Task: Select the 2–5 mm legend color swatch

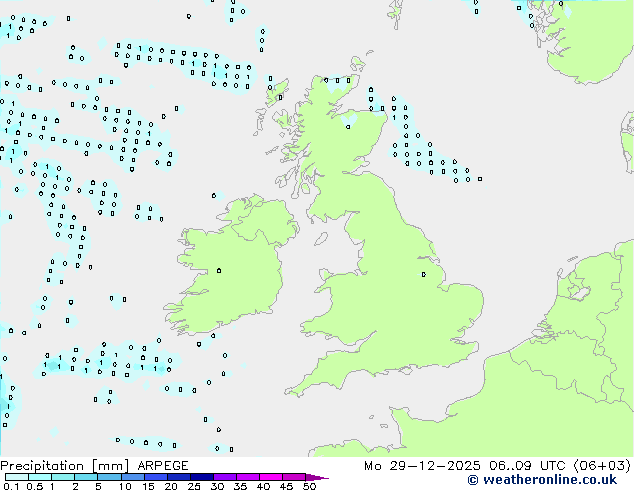Action: click(86, 477)
